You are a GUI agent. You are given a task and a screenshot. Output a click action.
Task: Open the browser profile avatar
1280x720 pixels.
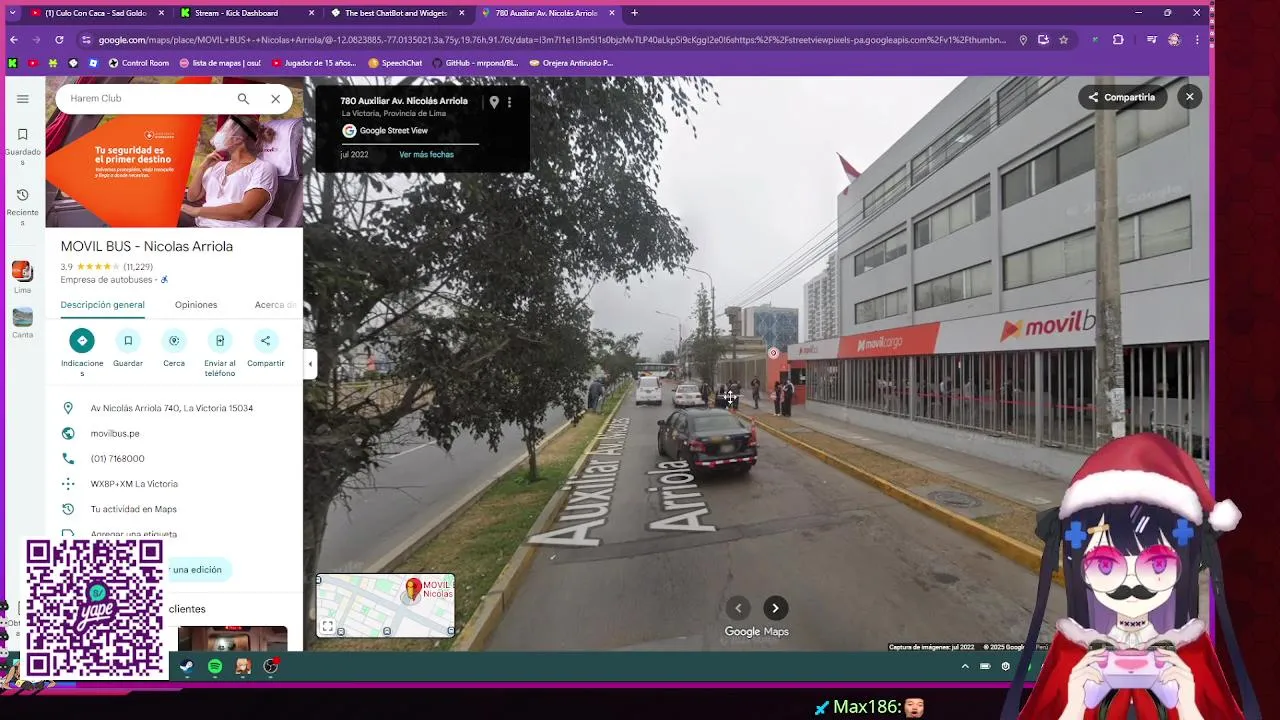(x=1174, y=40)
